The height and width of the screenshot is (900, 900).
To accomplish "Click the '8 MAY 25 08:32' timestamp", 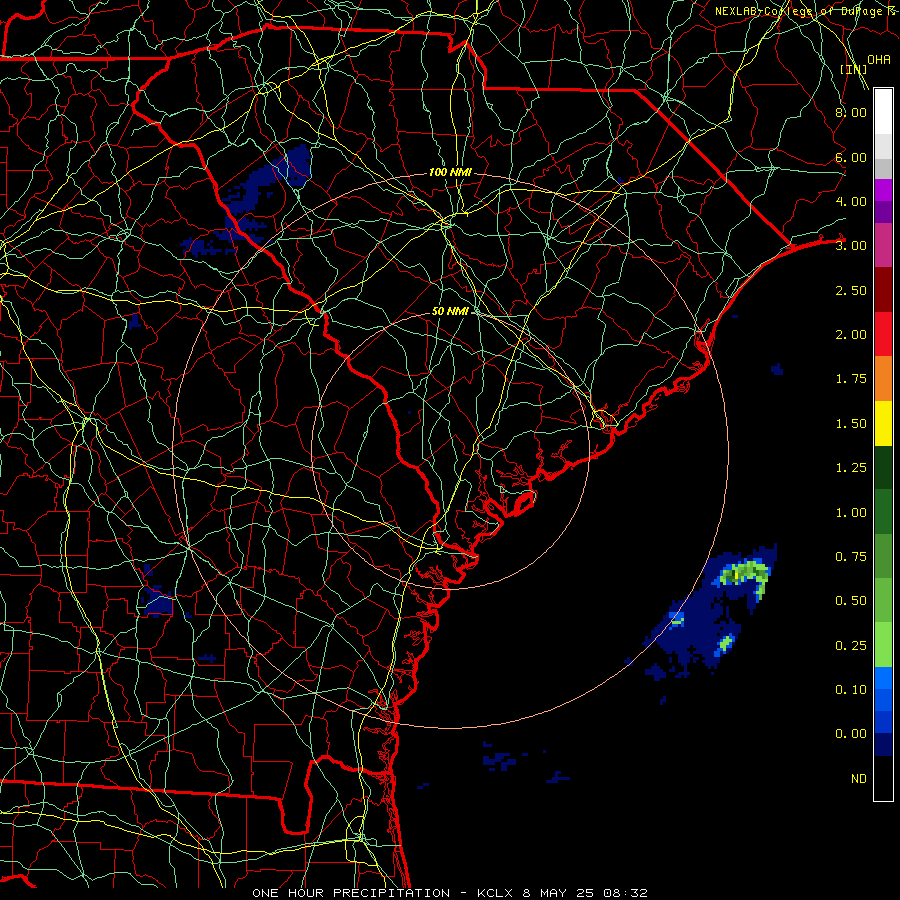I will tap(585, 893).
